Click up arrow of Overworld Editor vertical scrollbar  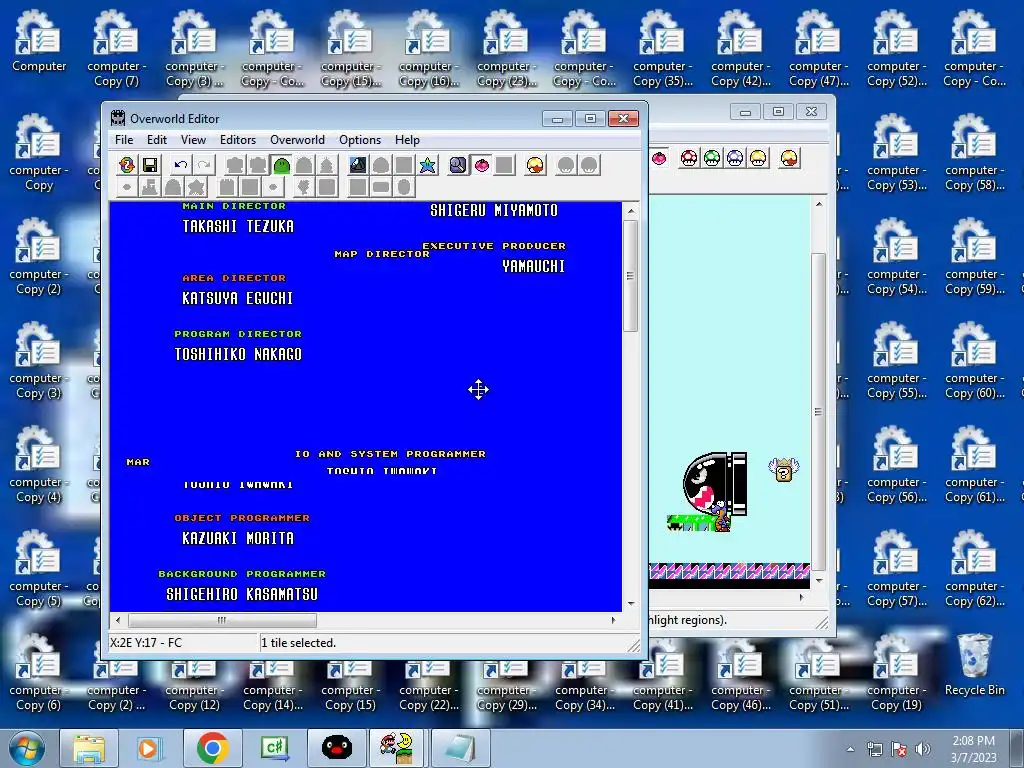coord(631,211)
